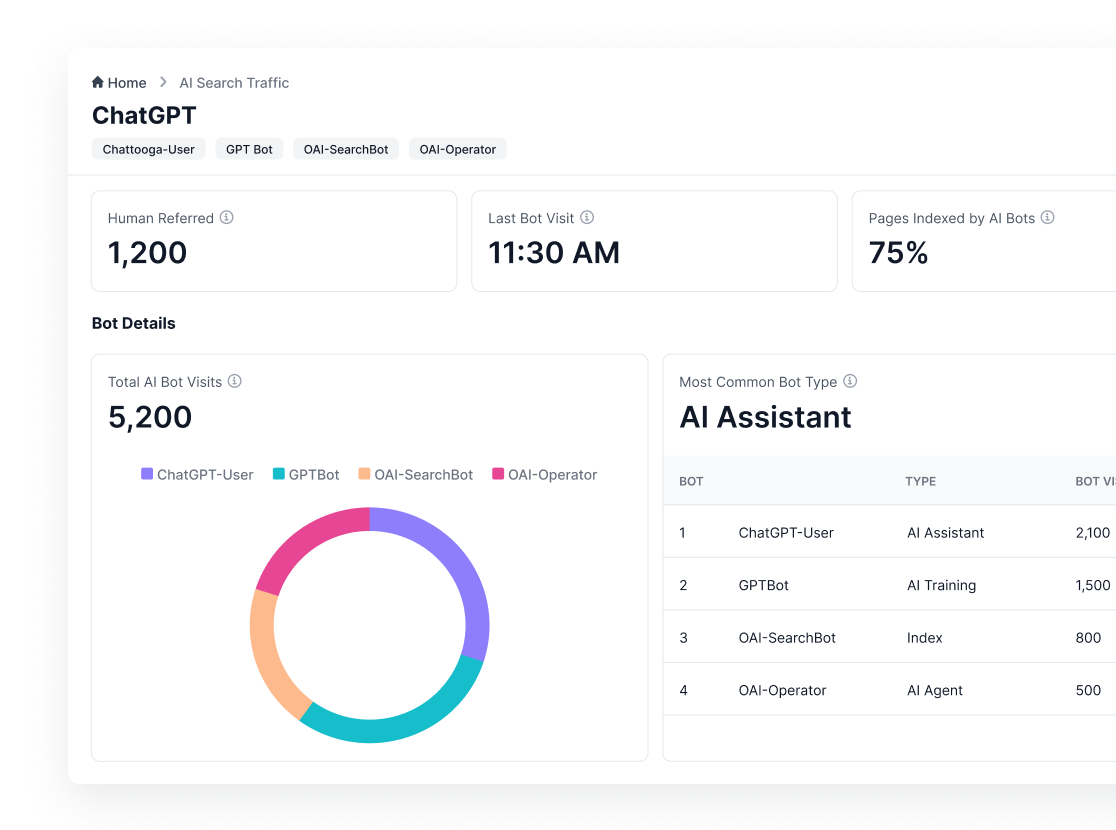Select the GPT Bot tag
The height and width of the screenshot is (830, 1116).
pos(249,149)
